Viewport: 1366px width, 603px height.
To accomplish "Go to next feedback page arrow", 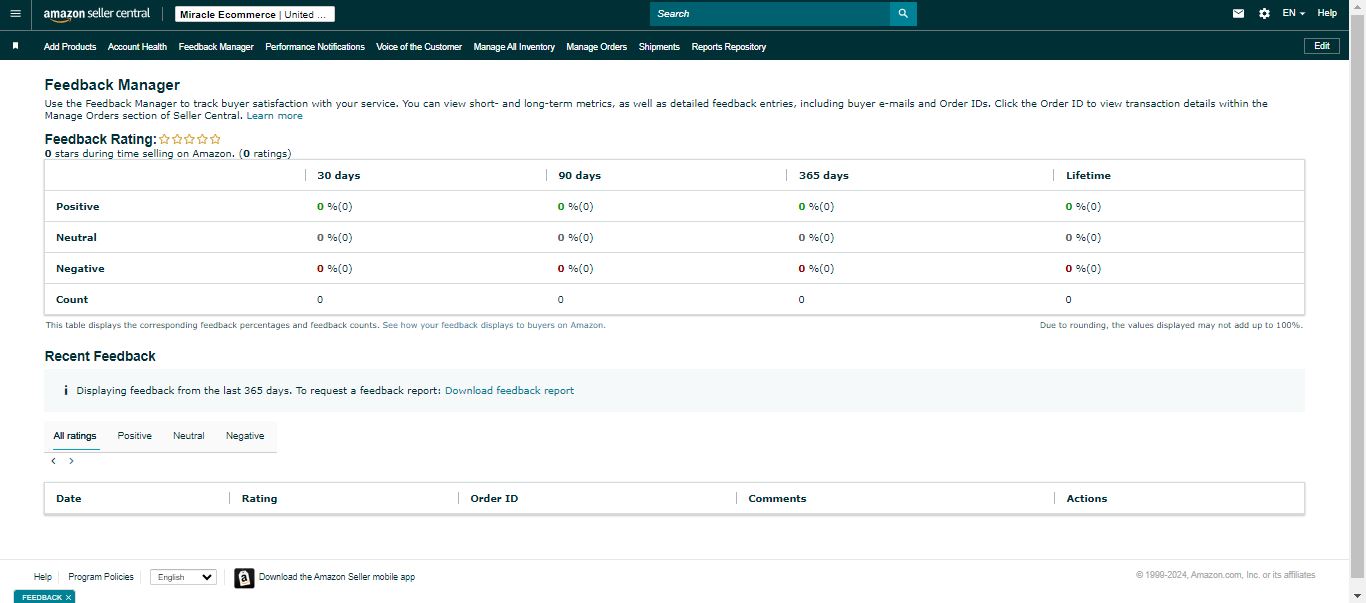I will 71,461.
